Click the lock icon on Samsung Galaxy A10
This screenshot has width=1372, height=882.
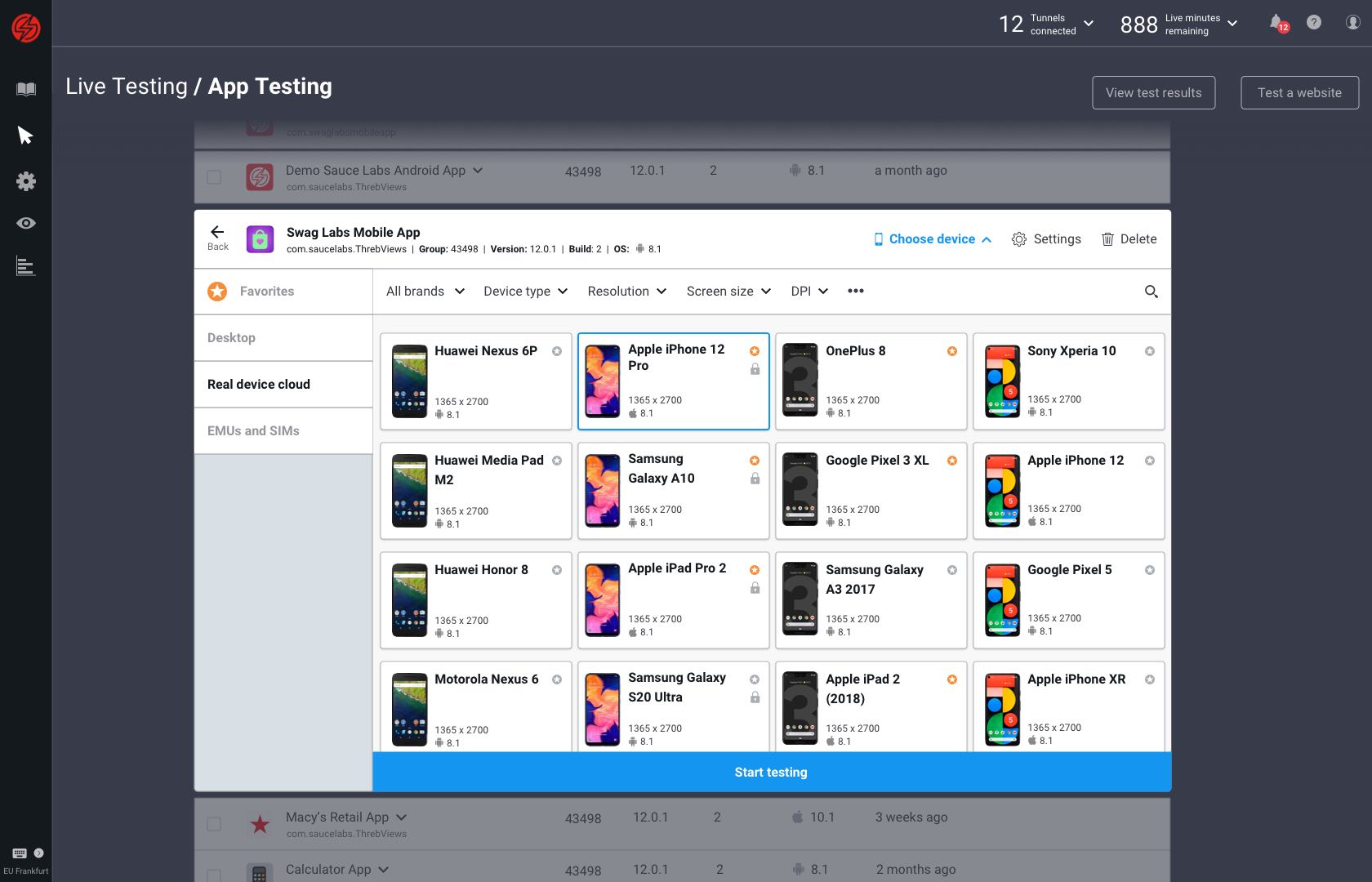point(755,479)
